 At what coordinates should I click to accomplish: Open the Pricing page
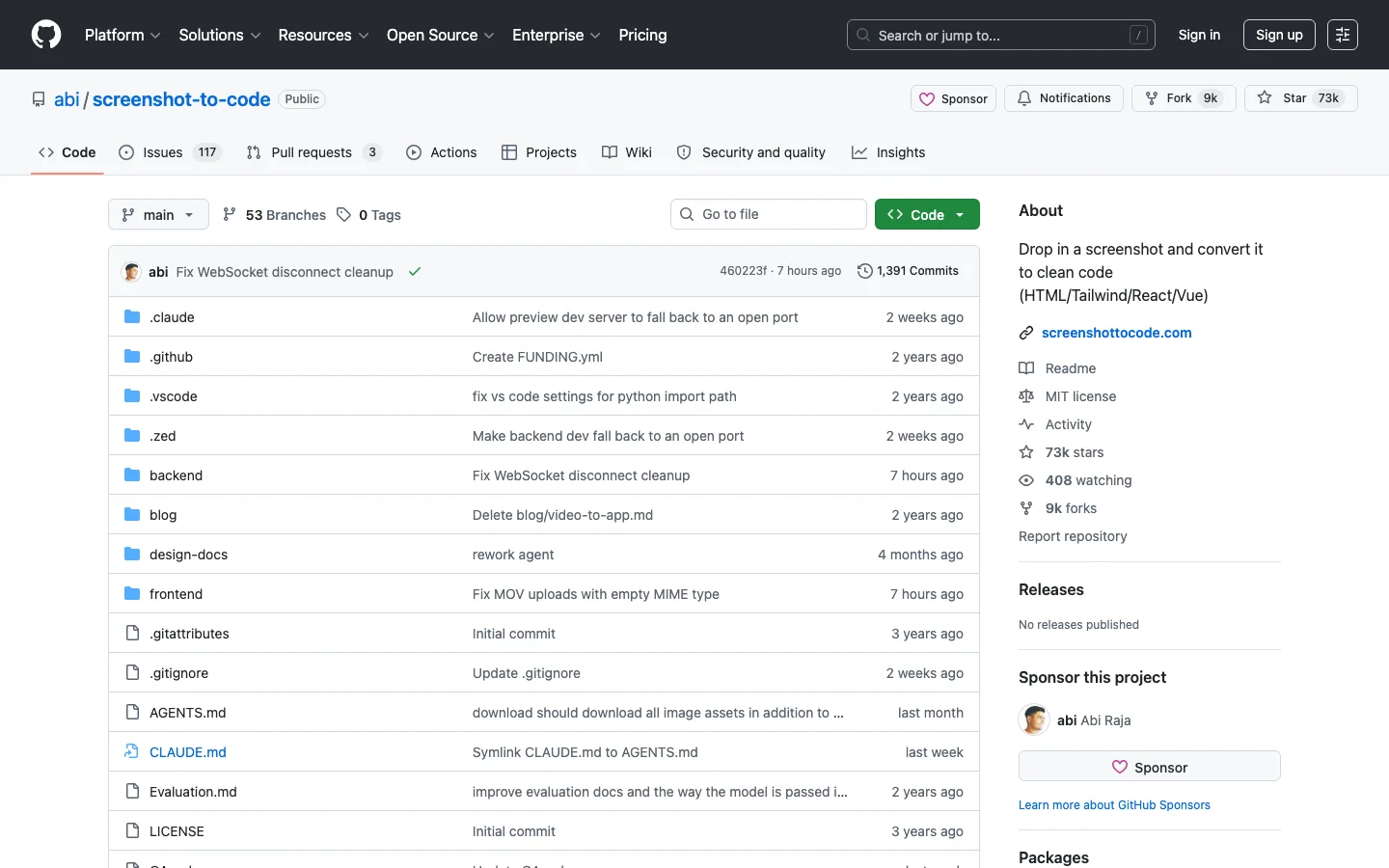click(x=642, y=35)
